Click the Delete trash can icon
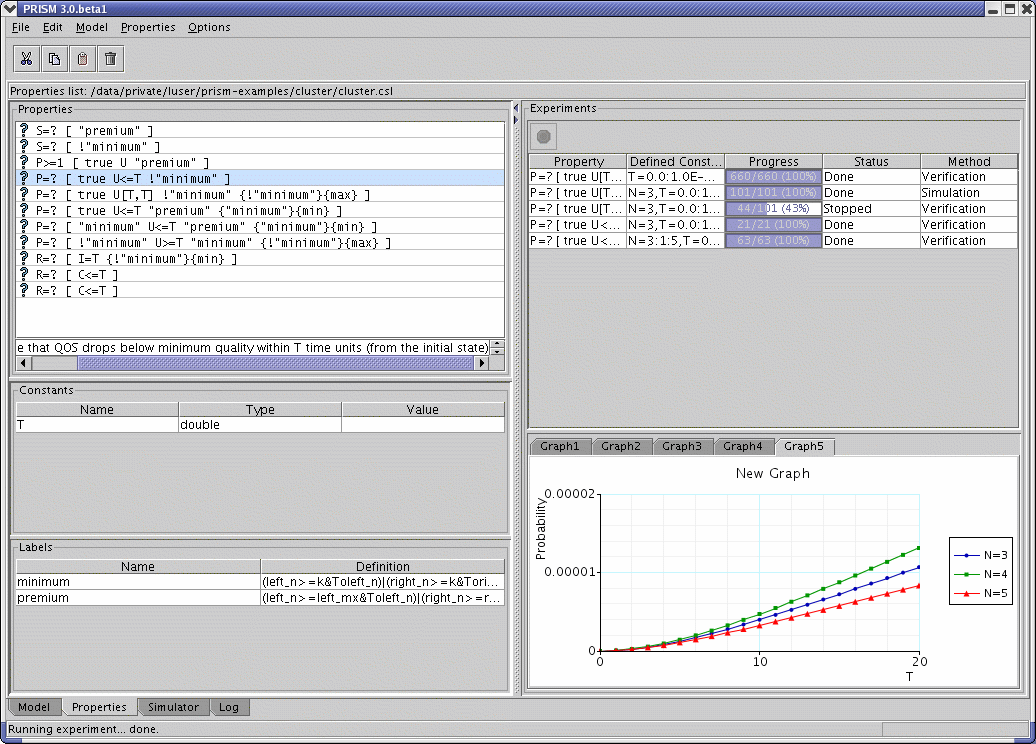 [111, 59]
